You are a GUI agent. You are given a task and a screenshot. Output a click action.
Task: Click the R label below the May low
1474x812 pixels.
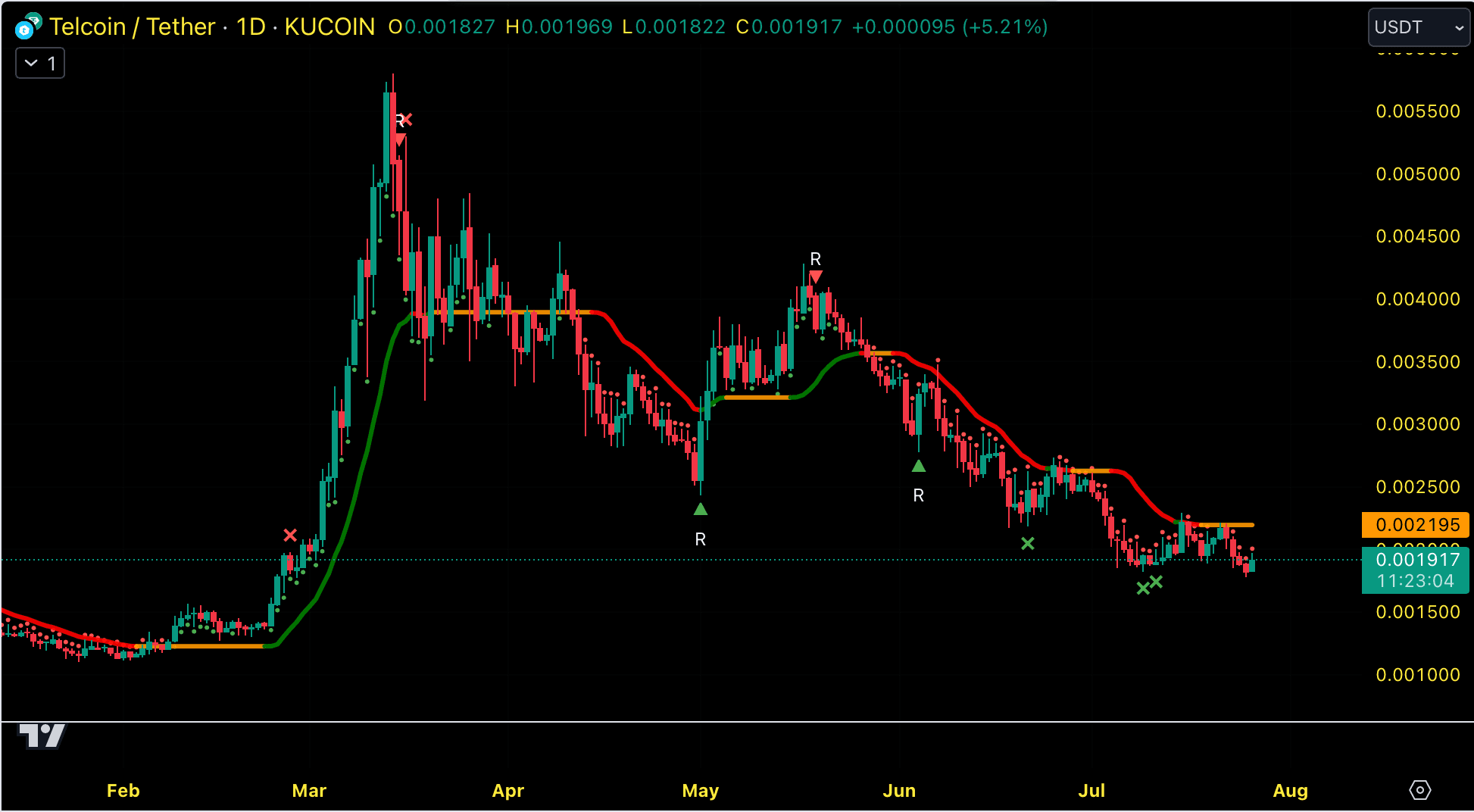[x=701, y=539]
